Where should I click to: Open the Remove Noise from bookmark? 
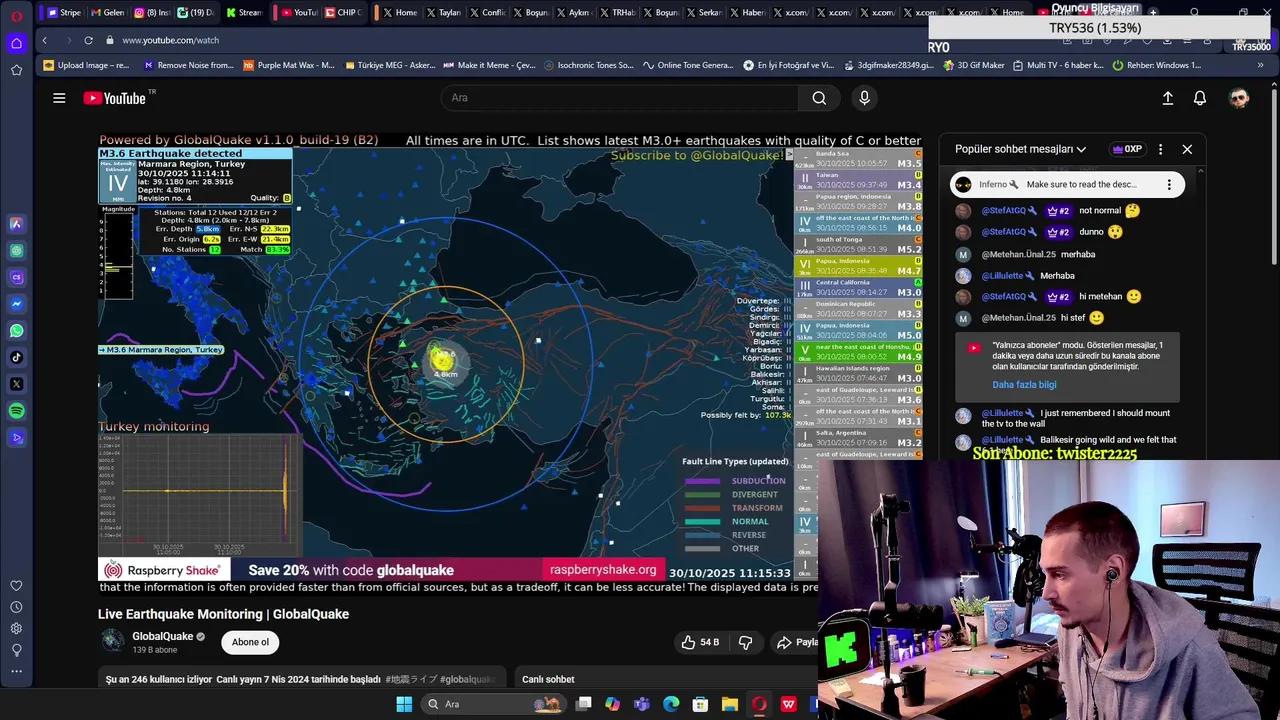tap(189, 65)
